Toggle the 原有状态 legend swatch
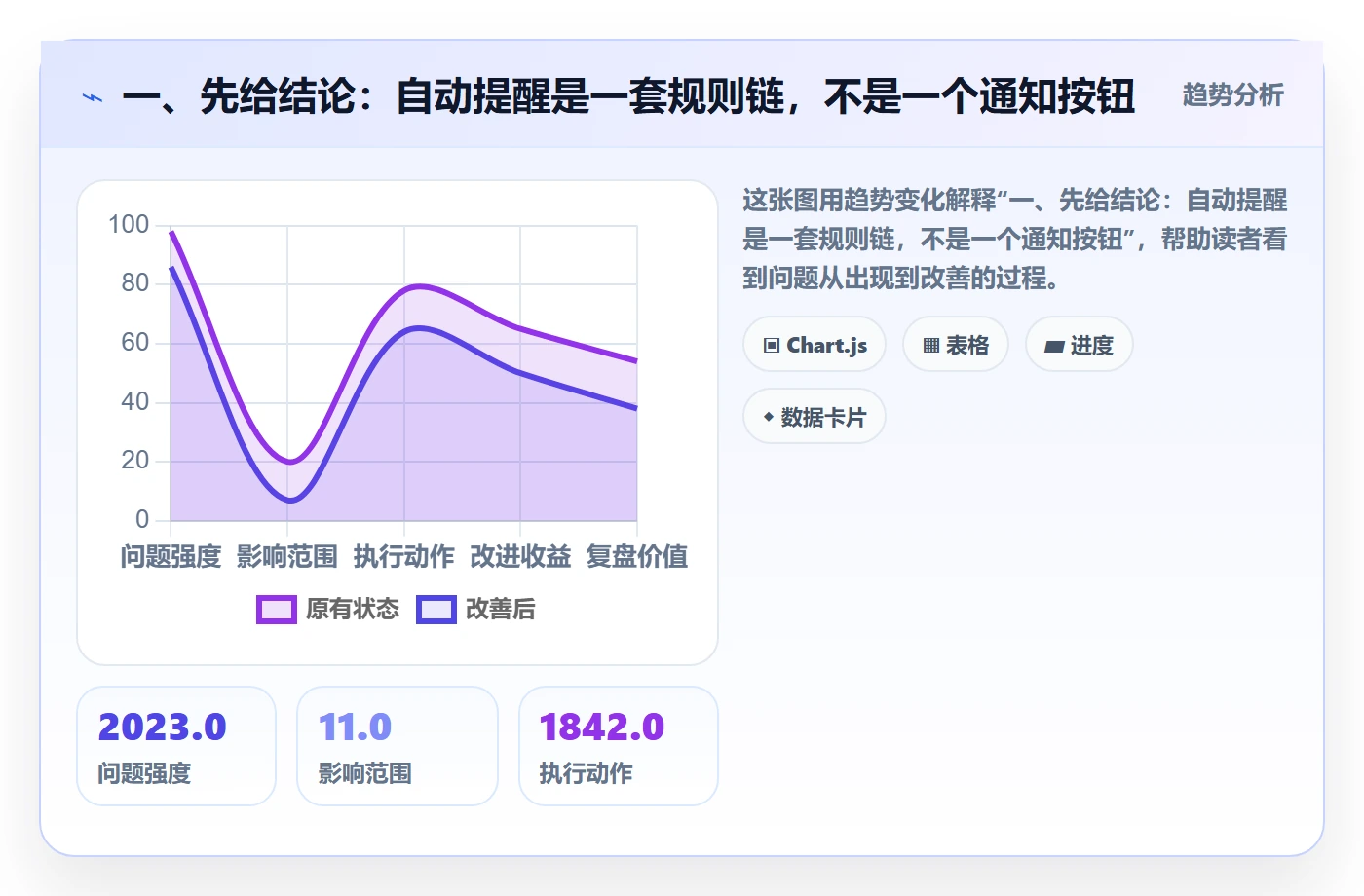1364x896 pixels. point(277,610)
